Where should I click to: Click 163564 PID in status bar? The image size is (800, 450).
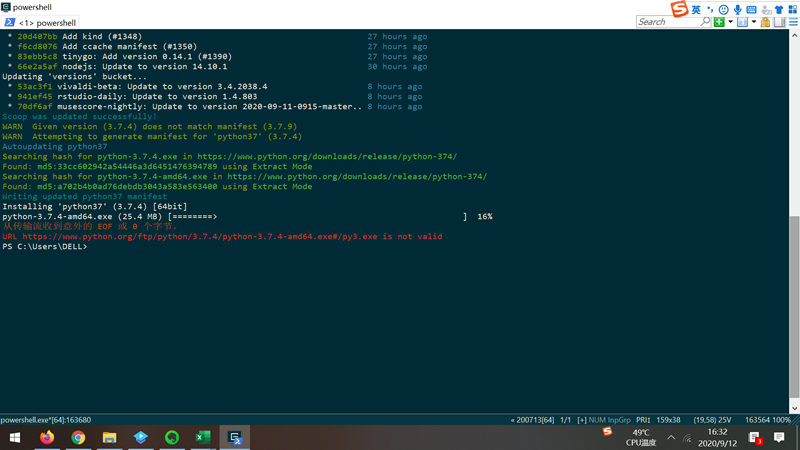click(x=756, y=420)
